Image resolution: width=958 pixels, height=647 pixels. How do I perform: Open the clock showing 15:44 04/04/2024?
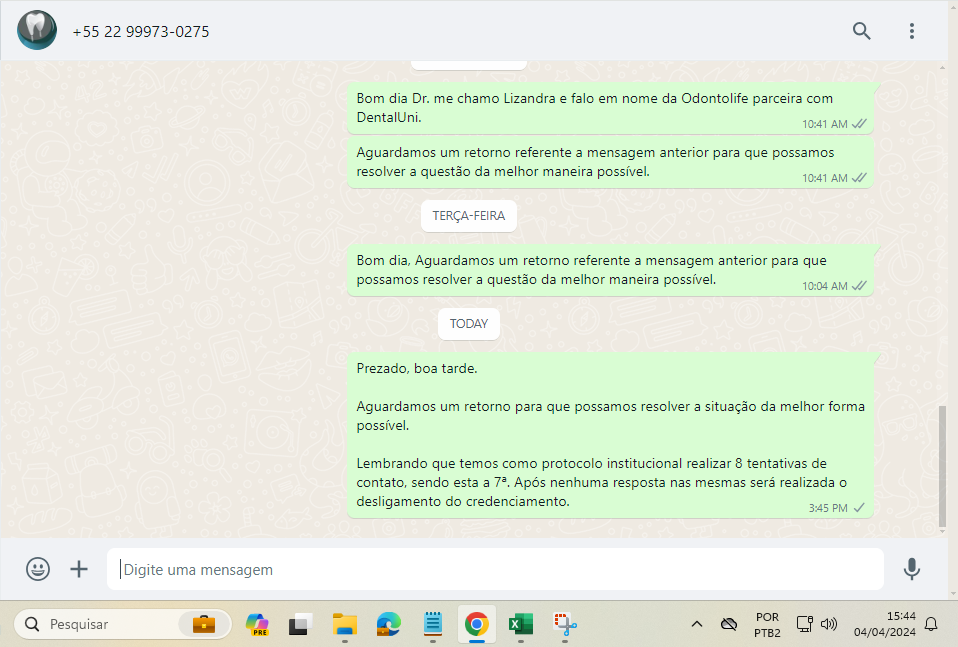point(885,624)
